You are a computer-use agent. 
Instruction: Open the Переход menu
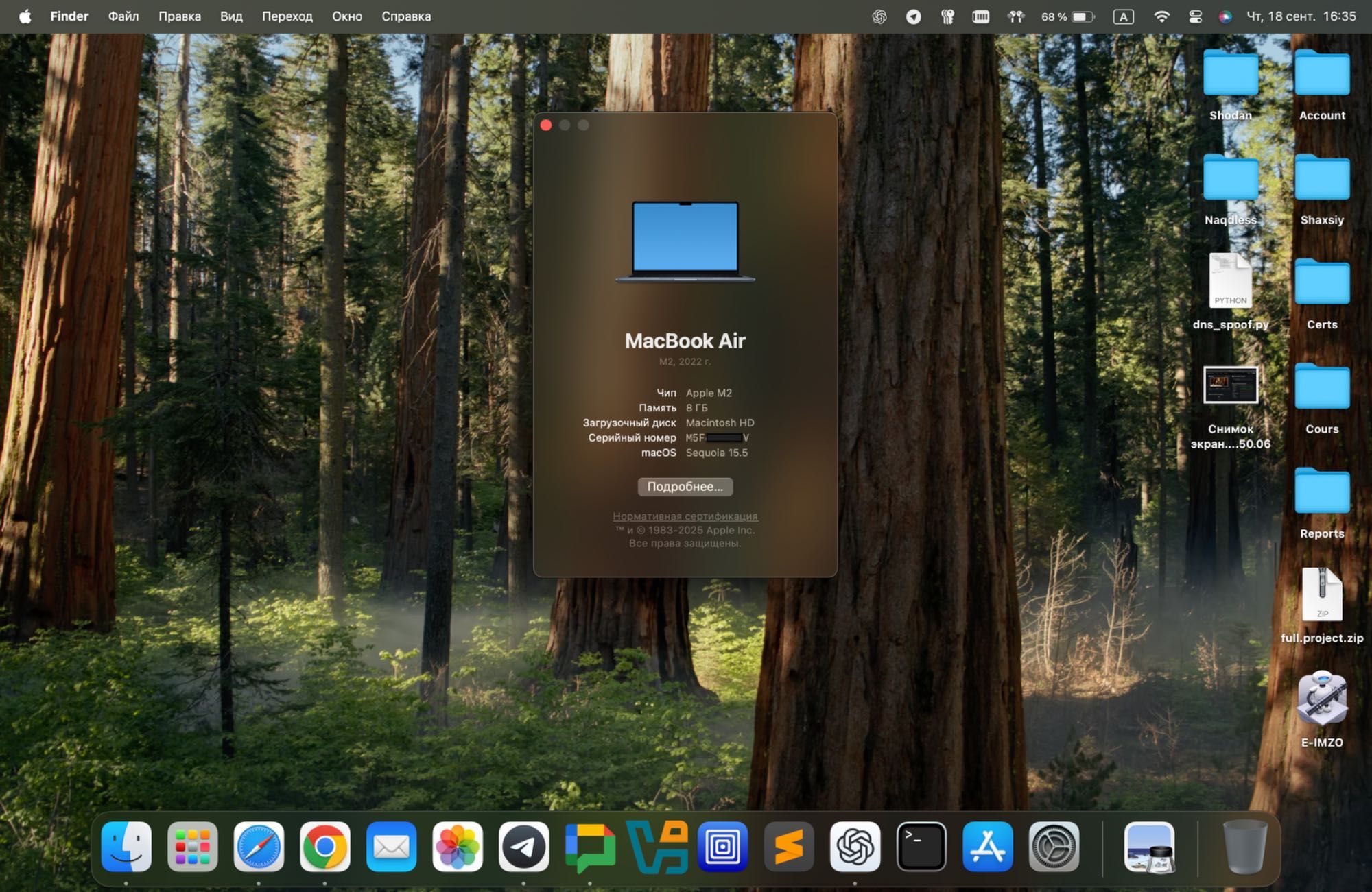(x=287, y=16)
